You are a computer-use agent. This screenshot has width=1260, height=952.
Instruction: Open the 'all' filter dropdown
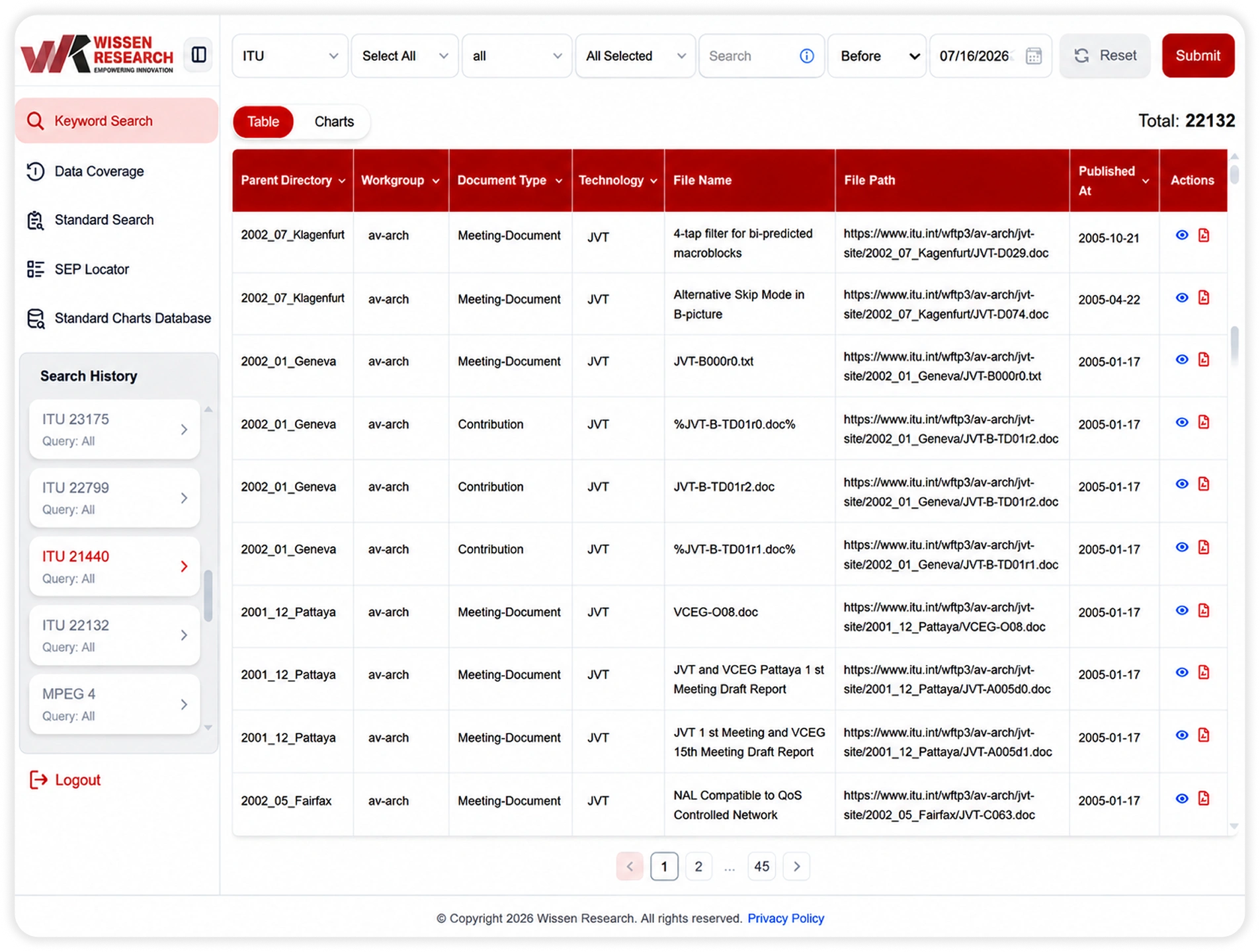(517, 56)
